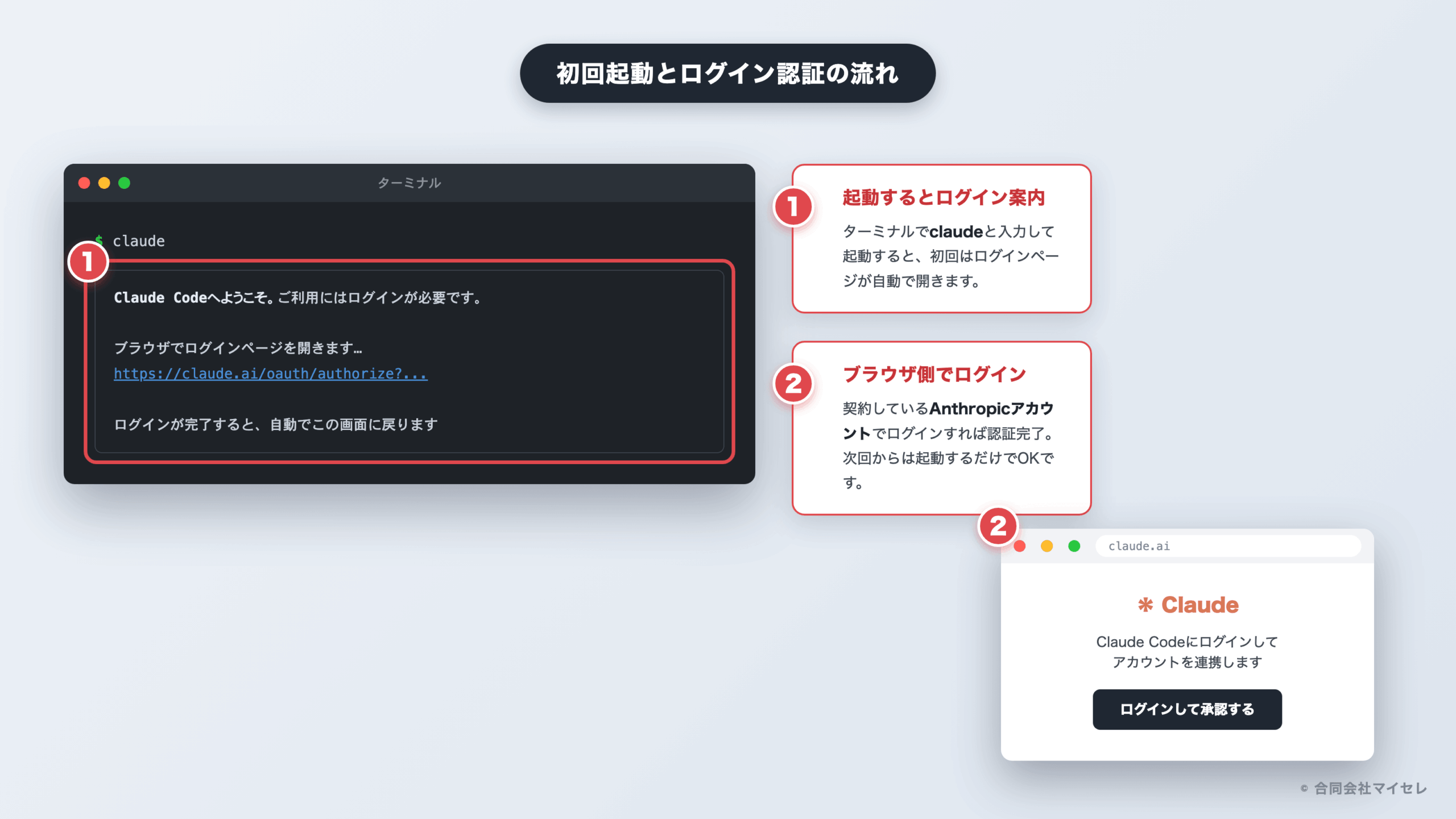
Task: Open the claude.ai oauth authorize link
Action: (x=271, y=374)
